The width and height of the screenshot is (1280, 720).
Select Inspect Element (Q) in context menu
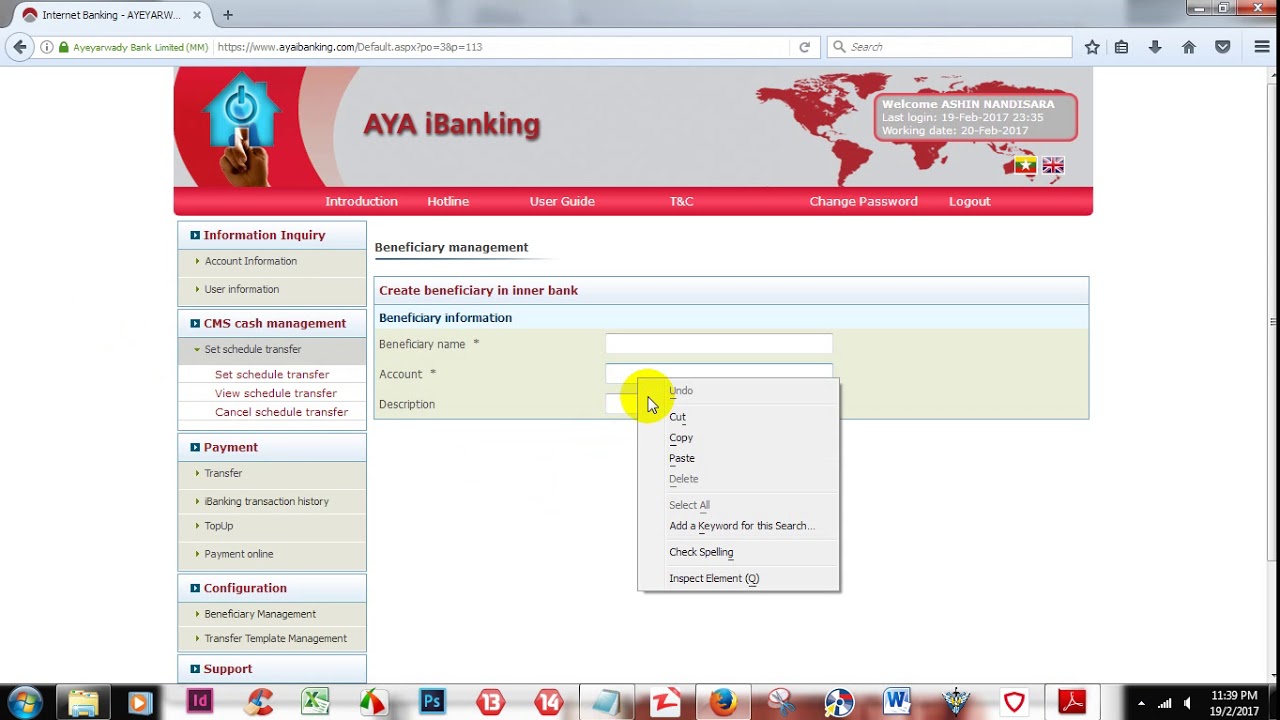point(738,578)
